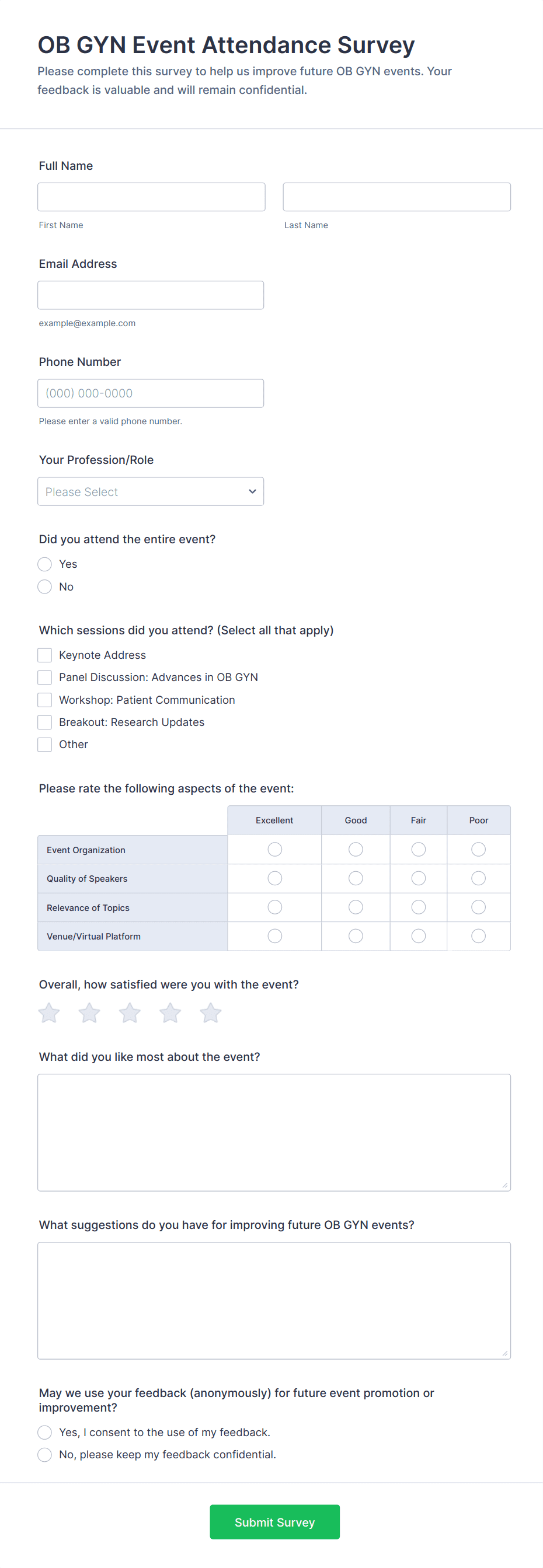Screen dimensions: 543x1568
Task: Tick Workshop: Patient Communication checkbox
Action: click(x=44, y=700)
